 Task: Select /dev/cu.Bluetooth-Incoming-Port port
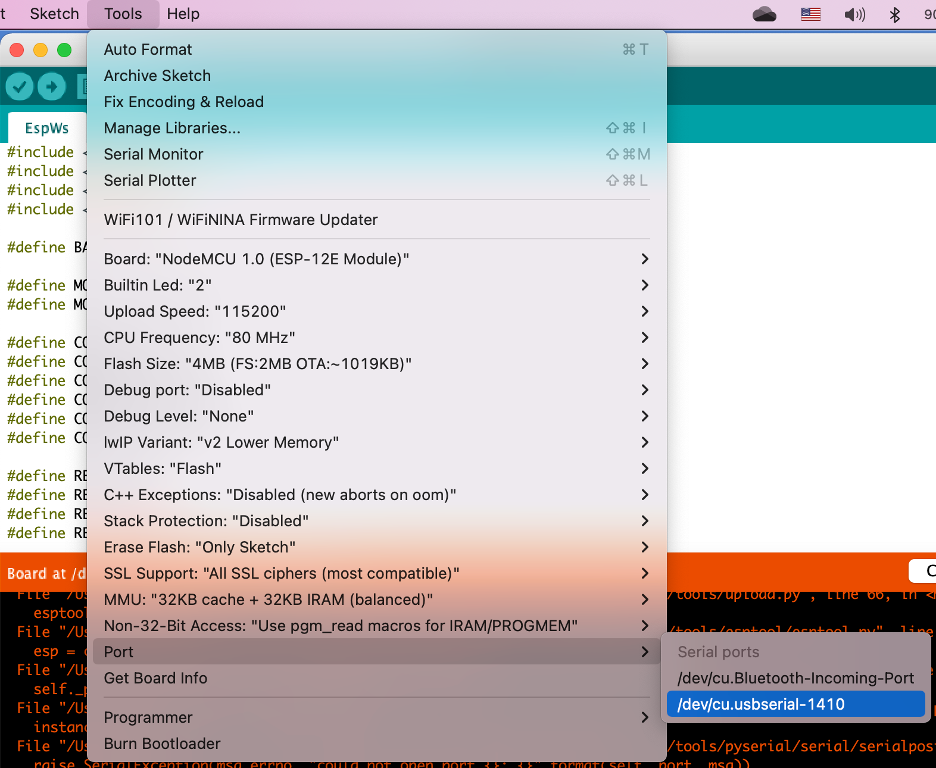795,678
